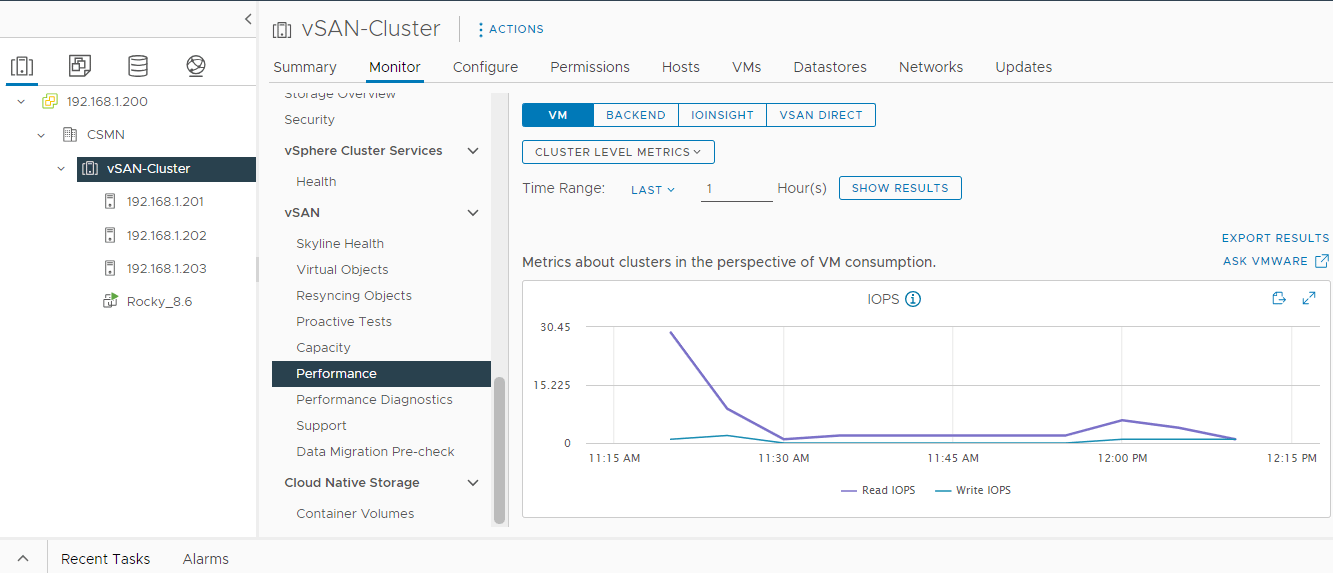Open the VMs tab
Screen dimensions: 1333x573
pos(747,67)
